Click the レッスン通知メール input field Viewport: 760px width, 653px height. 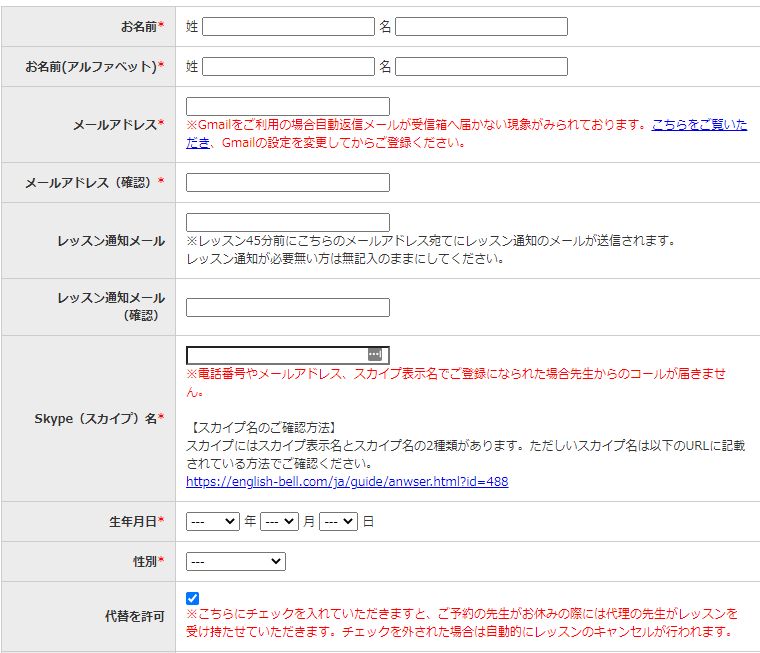(288, 222)
